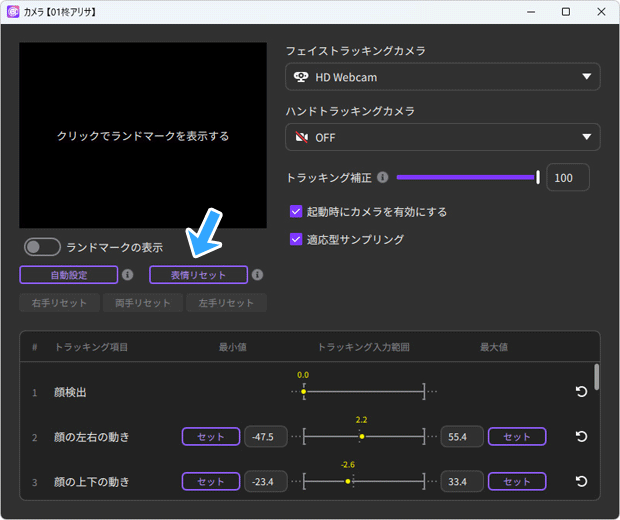Click the app icon in the title bar
This screenshot has height=520, width=620.
pyautogui.click(x=13, y=12)
